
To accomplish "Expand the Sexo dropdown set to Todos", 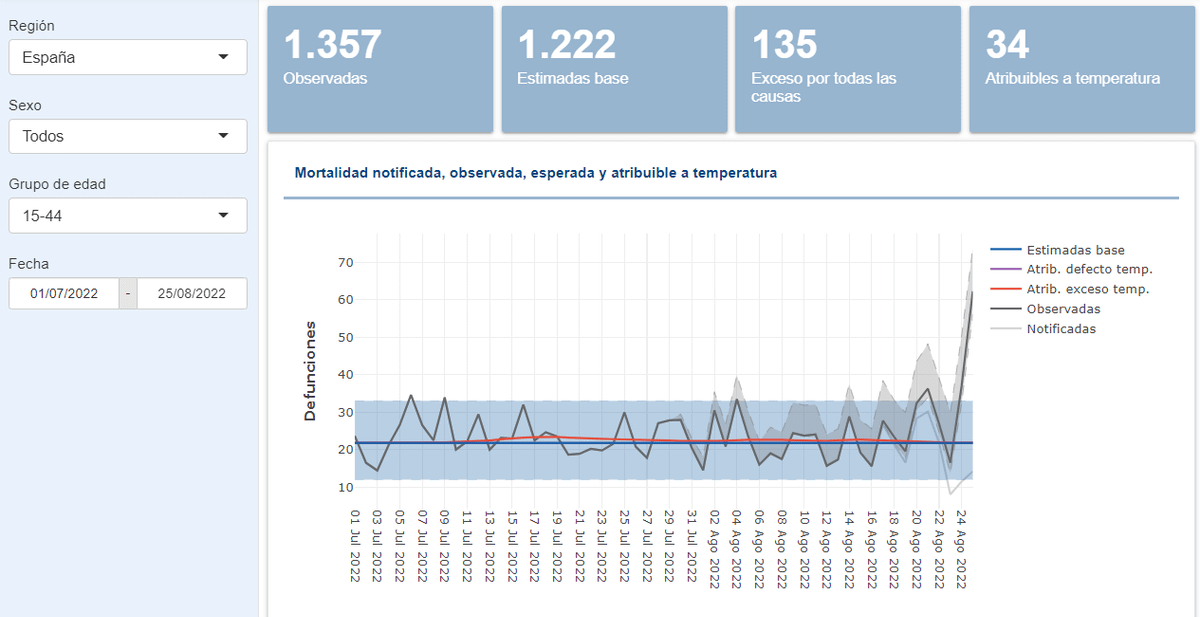I will [x=127, y=136].
